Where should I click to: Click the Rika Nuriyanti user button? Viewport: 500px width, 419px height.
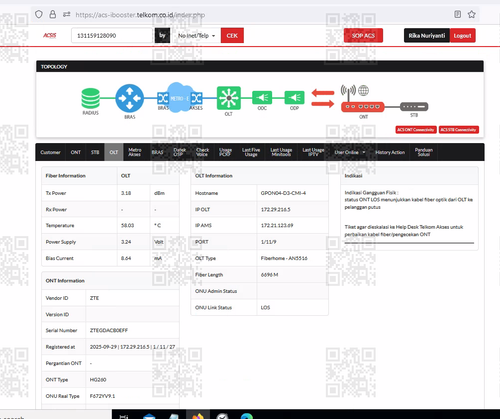[427, 36]
